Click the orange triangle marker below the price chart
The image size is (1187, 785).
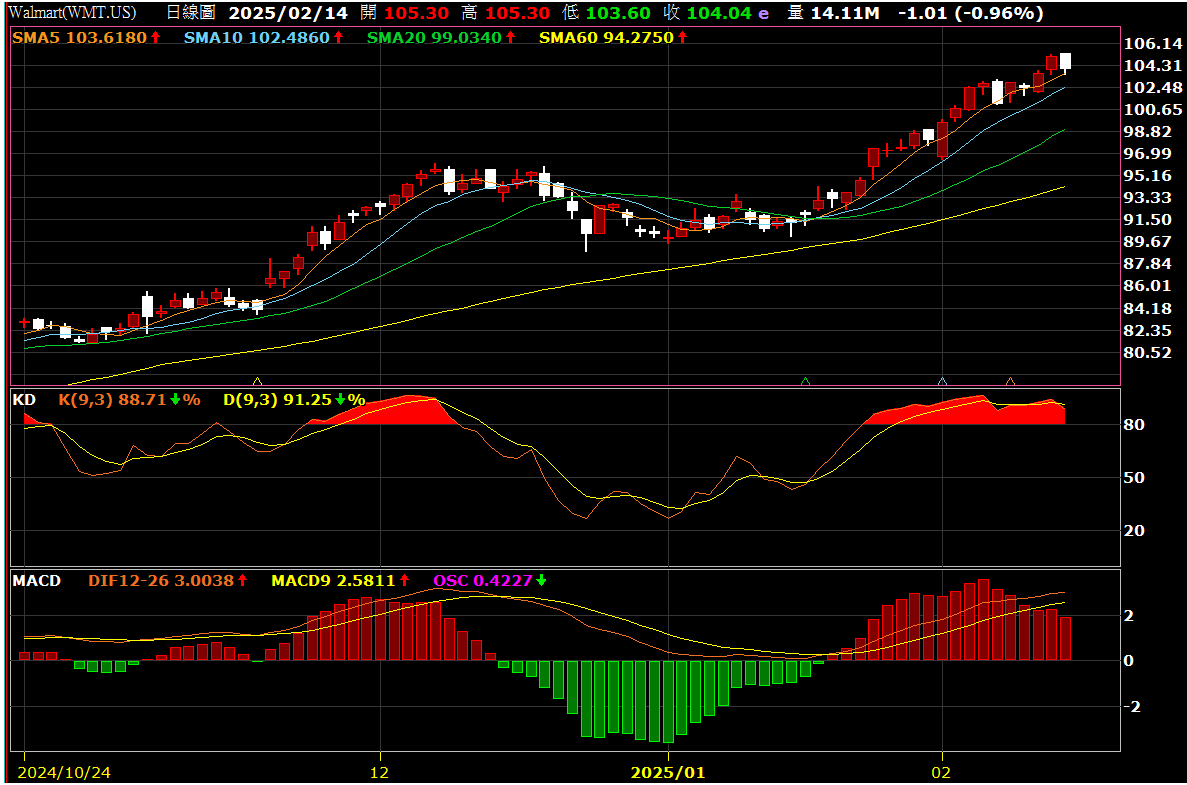[x=1010, y=381]
